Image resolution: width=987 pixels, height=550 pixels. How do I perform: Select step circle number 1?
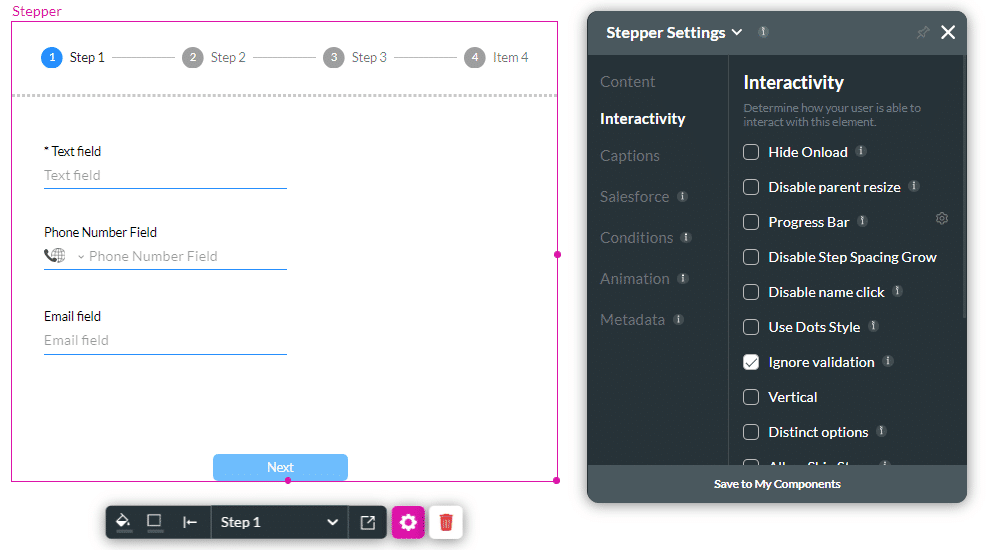(x=52, y=57)
